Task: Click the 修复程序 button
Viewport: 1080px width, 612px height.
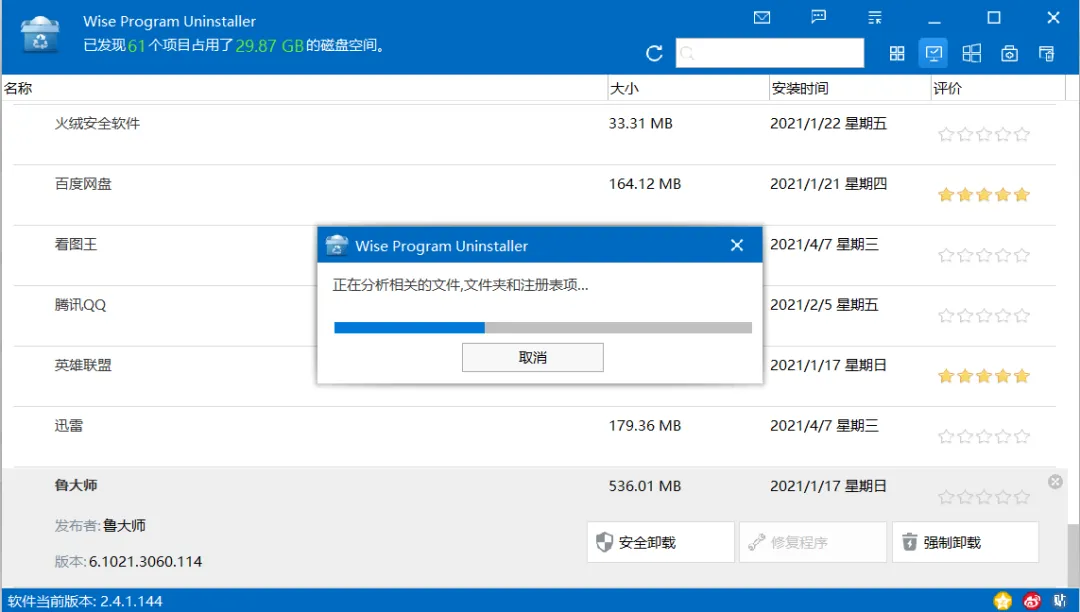Action: (x=813, y=542)
